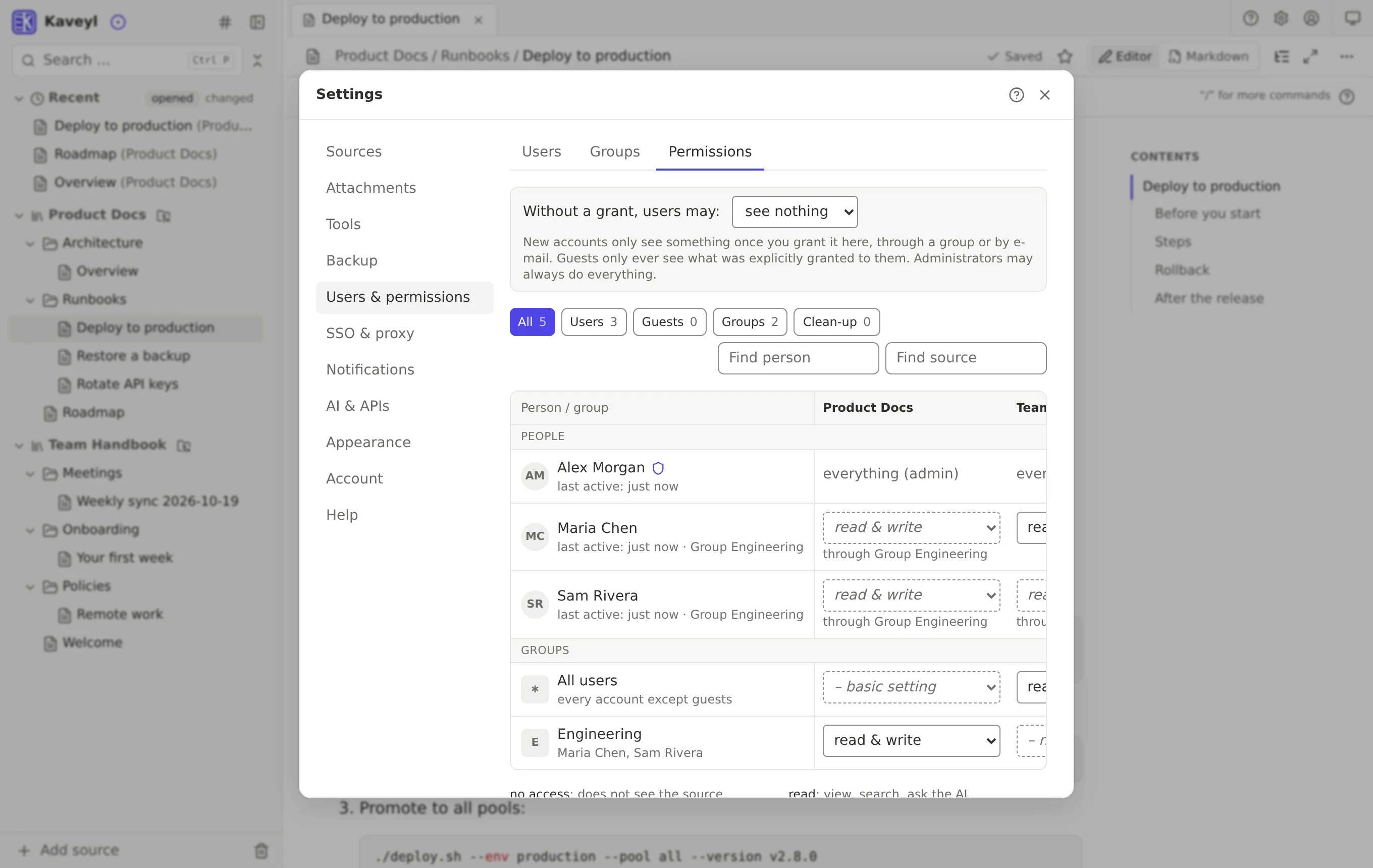Open the three-dots more menu in editor

click(1346, 57)
